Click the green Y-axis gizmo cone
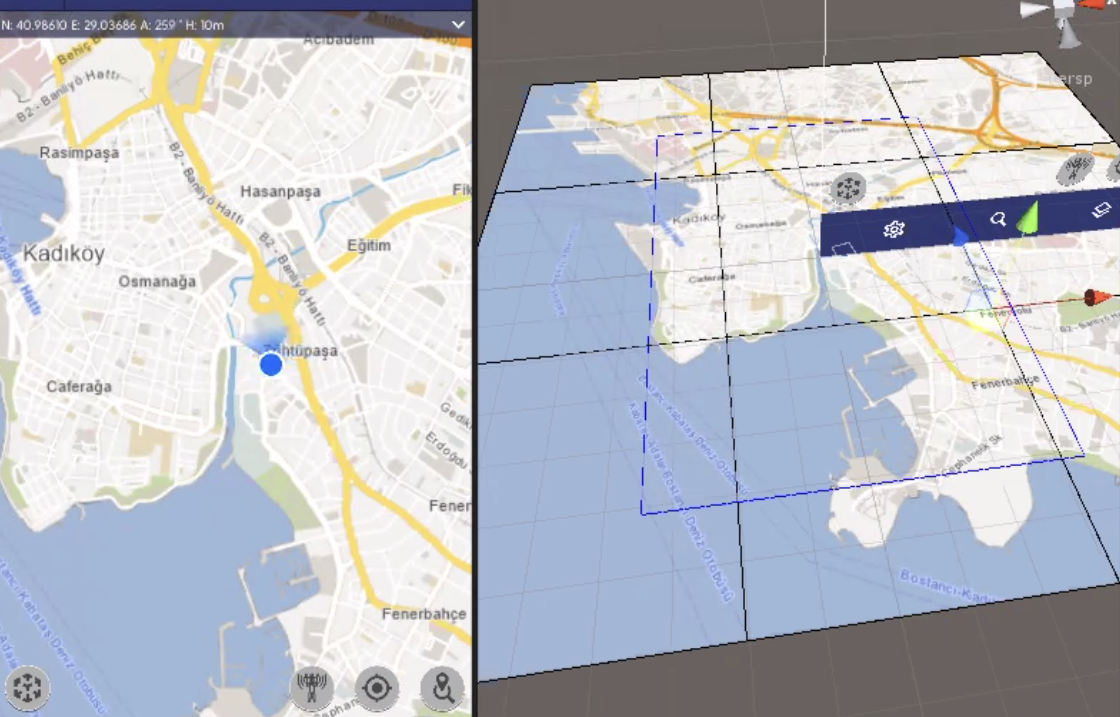 coord(1027,217)
